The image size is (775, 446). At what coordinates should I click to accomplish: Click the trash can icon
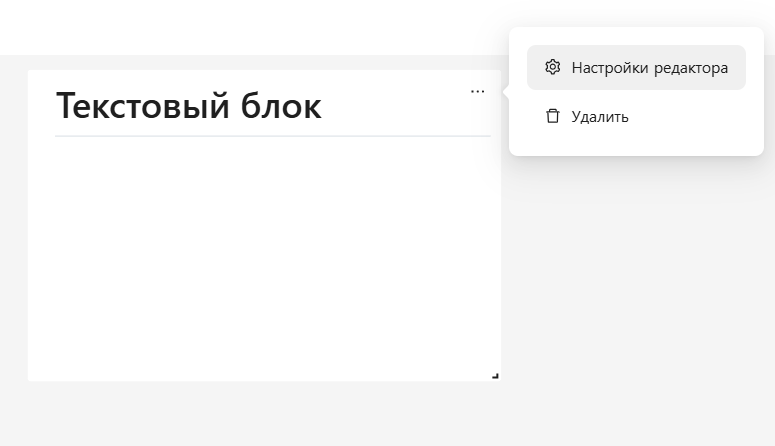coord(552,116)
